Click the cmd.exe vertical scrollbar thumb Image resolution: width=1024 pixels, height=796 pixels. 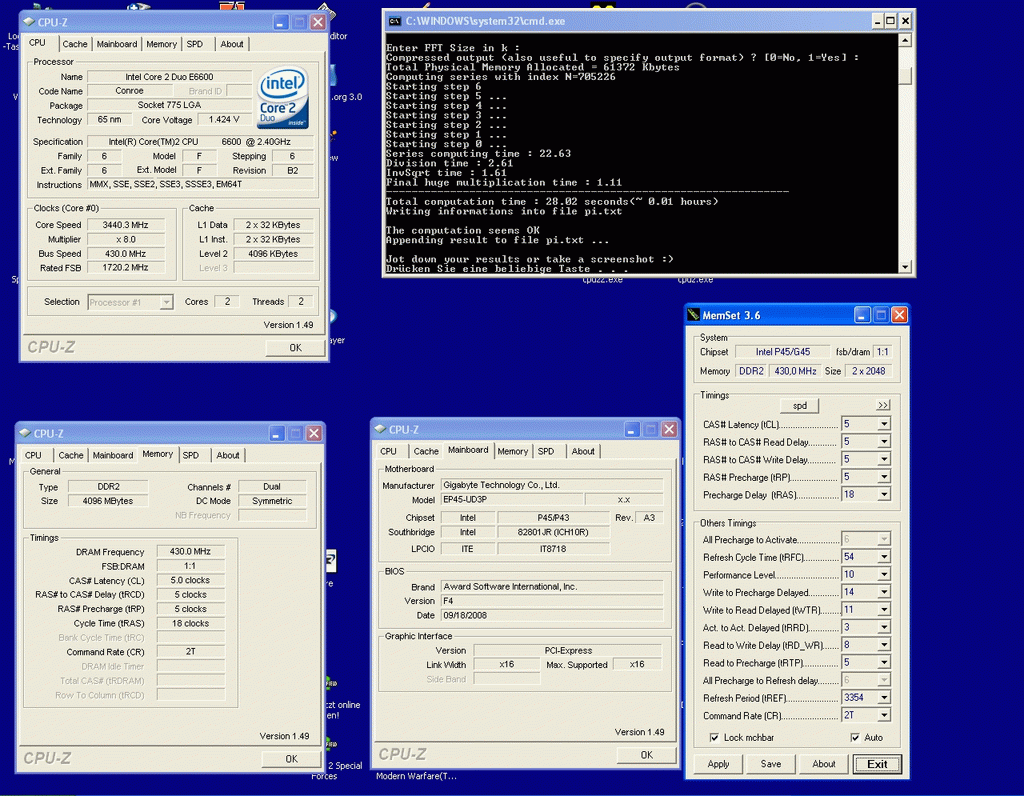(905, 75)
